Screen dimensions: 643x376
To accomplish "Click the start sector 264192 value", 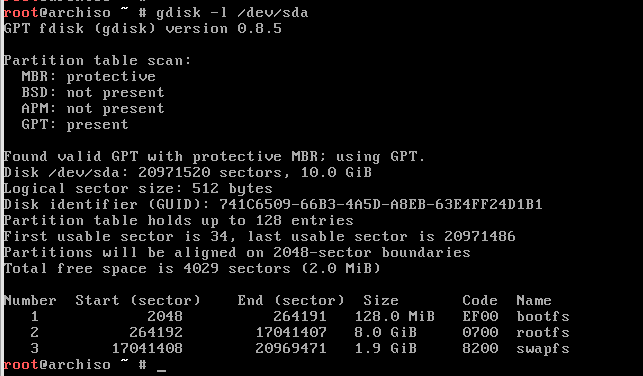I will tap(156, 332).
